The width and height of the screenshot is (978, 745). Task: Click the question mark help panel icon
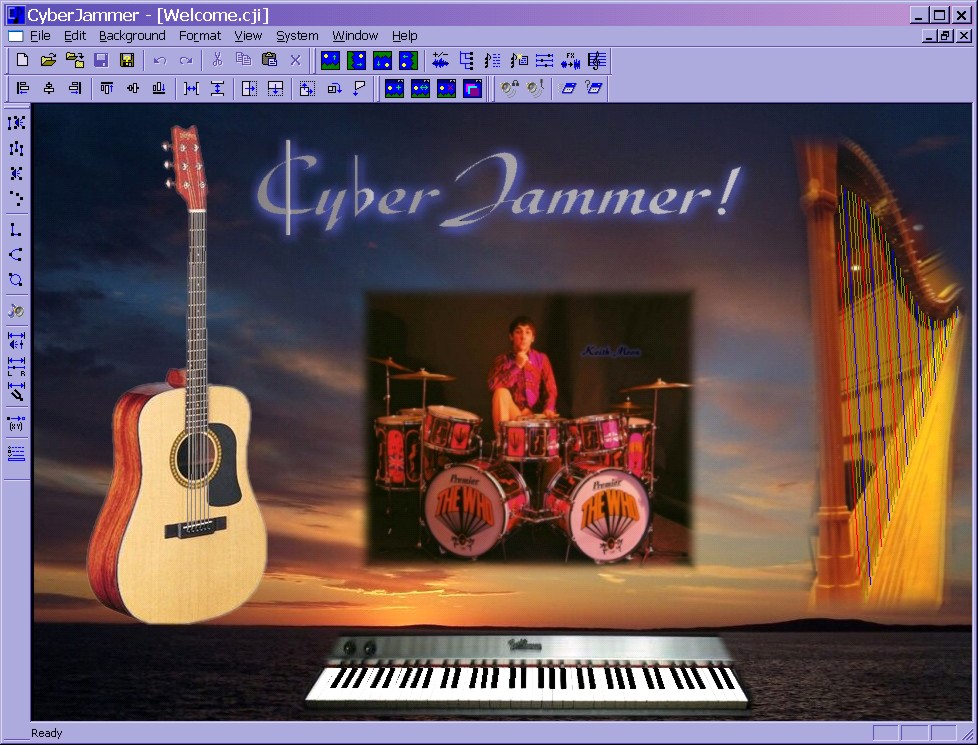pyautogui.click(x=594, y=89)
